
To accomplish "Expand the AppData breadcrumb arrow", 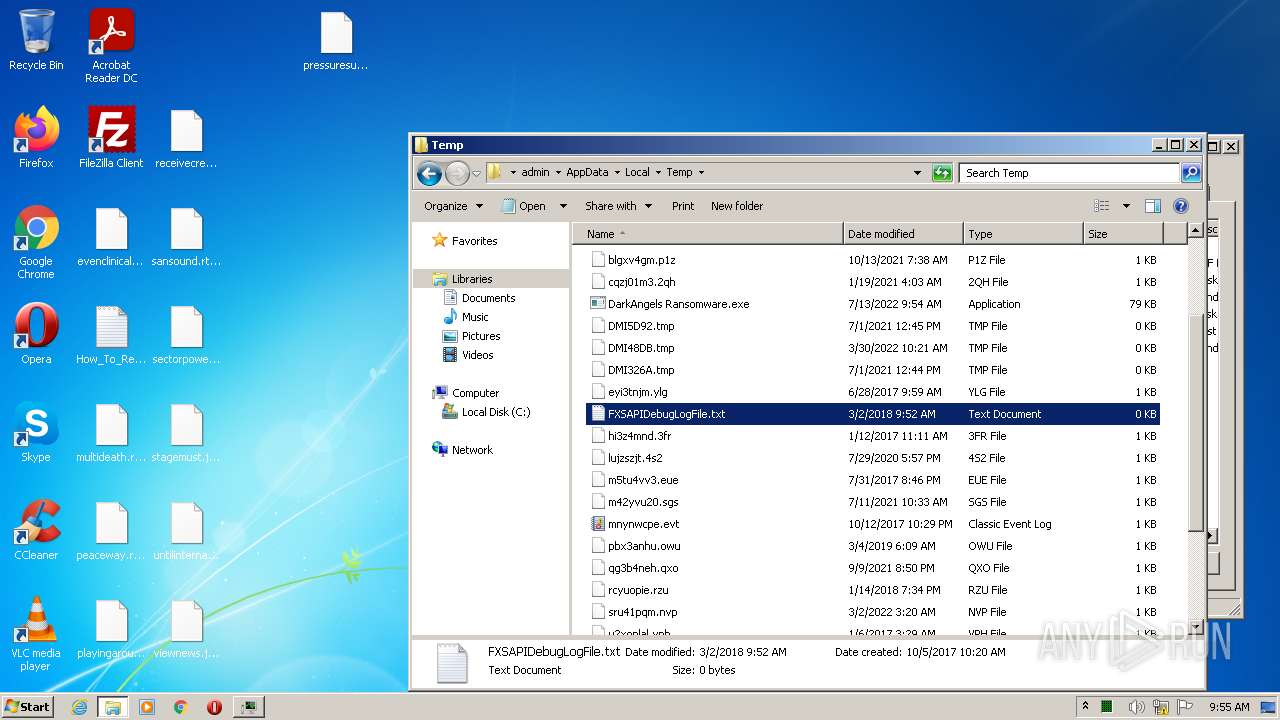I will (x=618, y=173).
